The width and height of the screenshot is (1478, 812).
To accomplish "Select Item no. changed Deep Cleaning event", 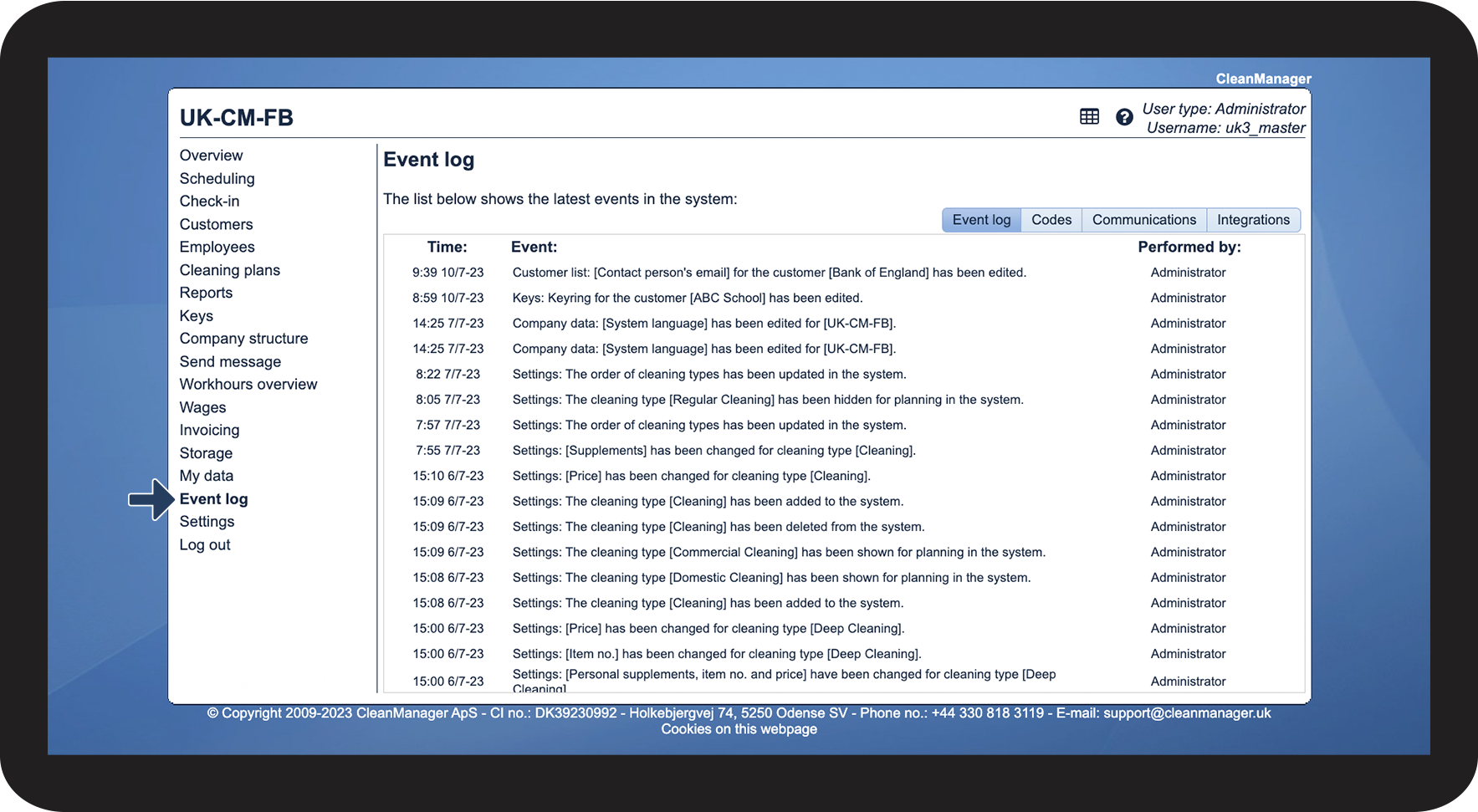I will coord(716,654).
